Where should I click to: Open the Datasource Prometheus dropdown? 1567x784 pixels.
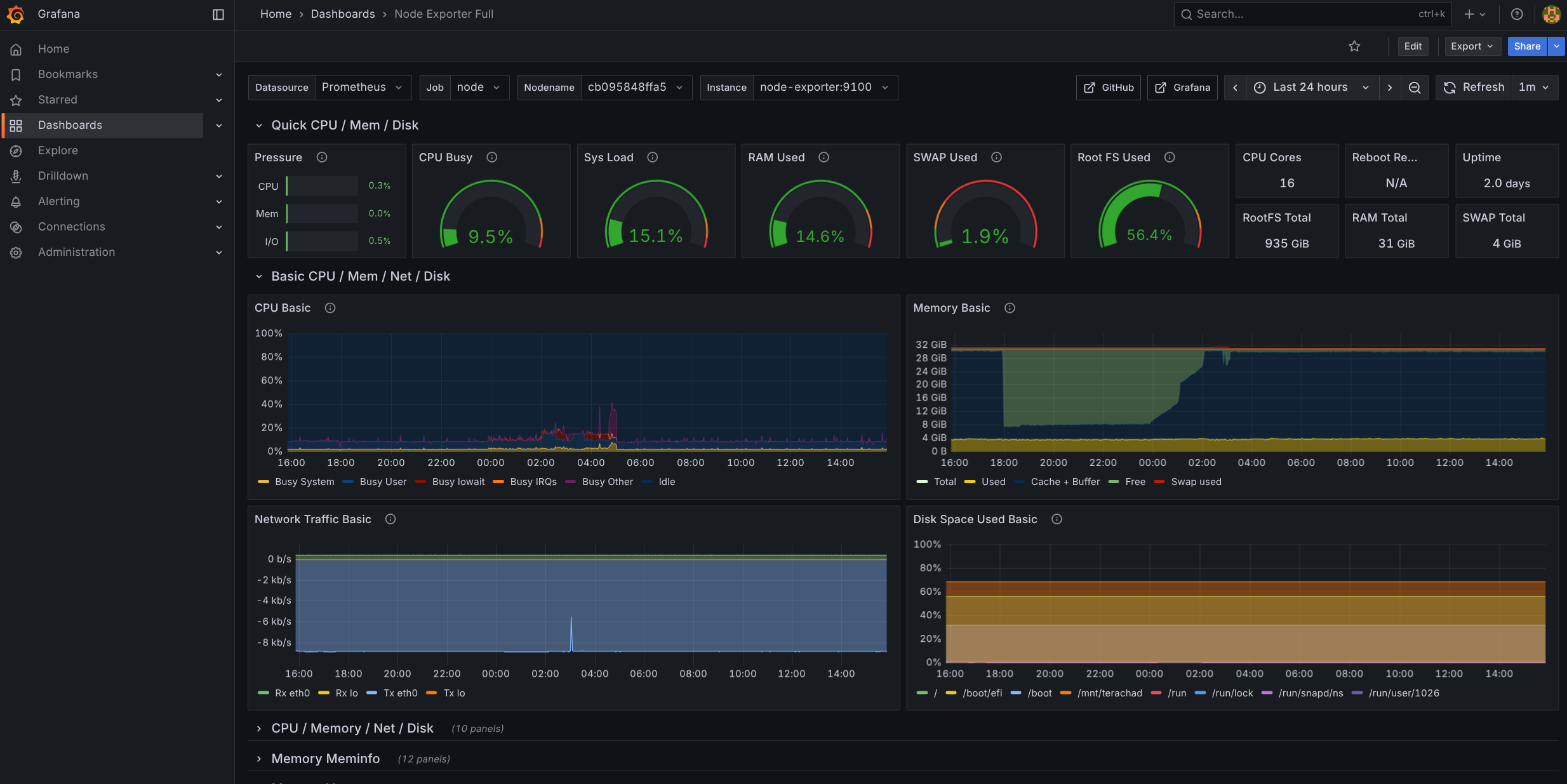(x=362, y=88)
